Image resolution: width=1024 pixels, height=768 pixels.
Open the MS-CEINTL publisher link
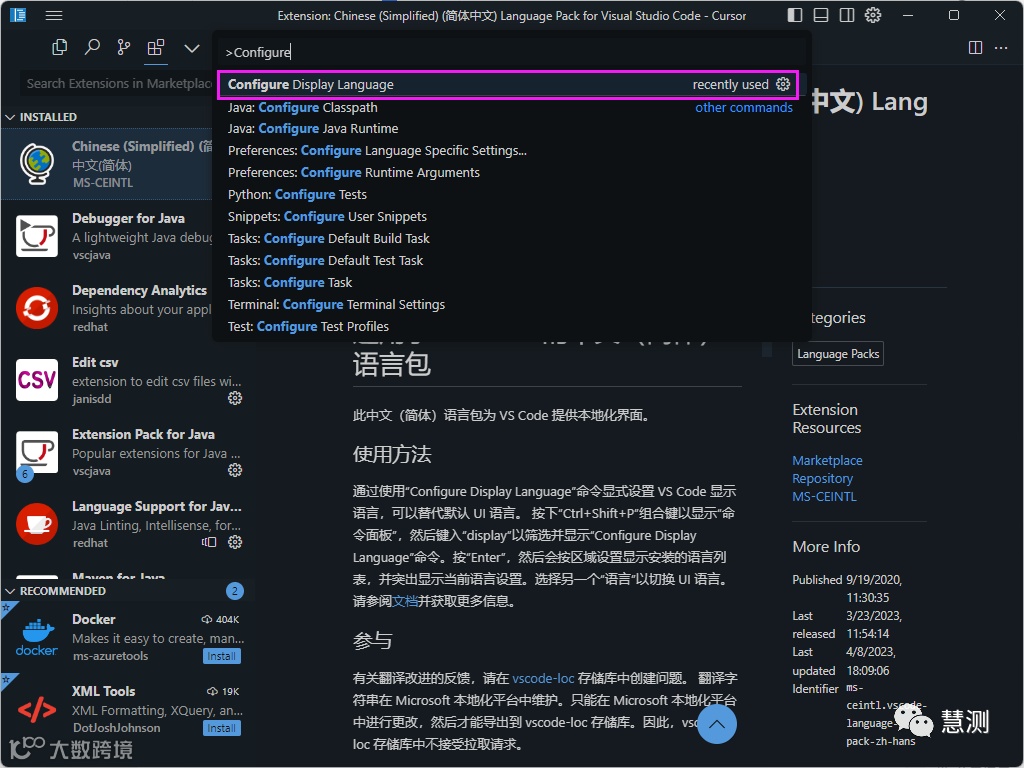click(824, 496)
